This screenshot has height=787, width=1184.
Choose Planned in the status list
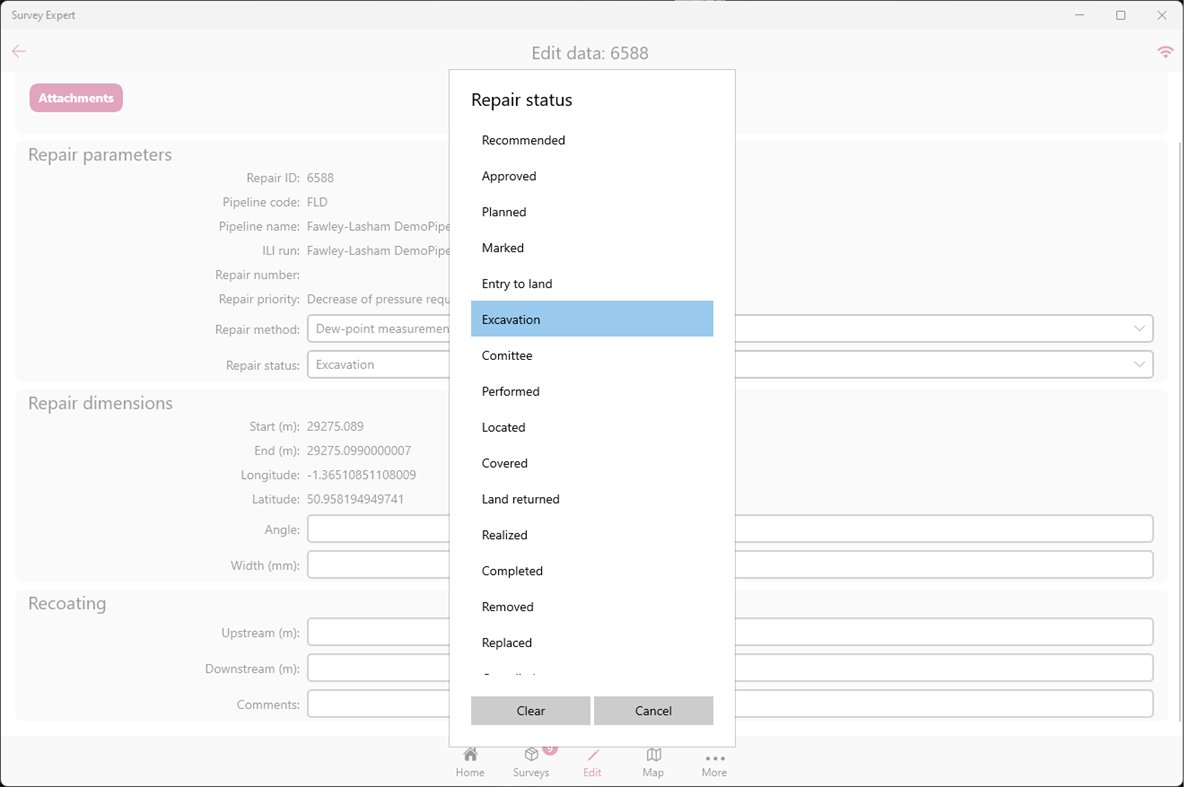[592, 211]
